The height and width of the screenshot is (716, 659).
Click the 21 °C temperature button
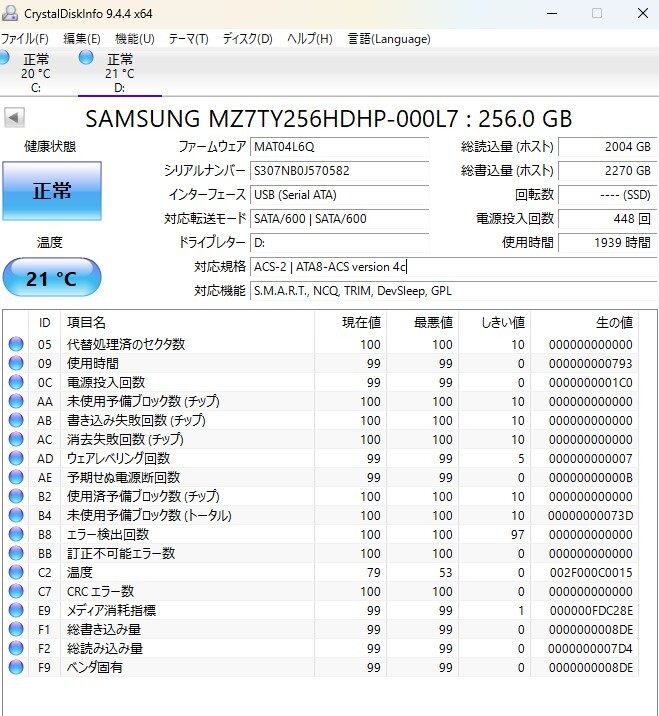coord(52,277)
